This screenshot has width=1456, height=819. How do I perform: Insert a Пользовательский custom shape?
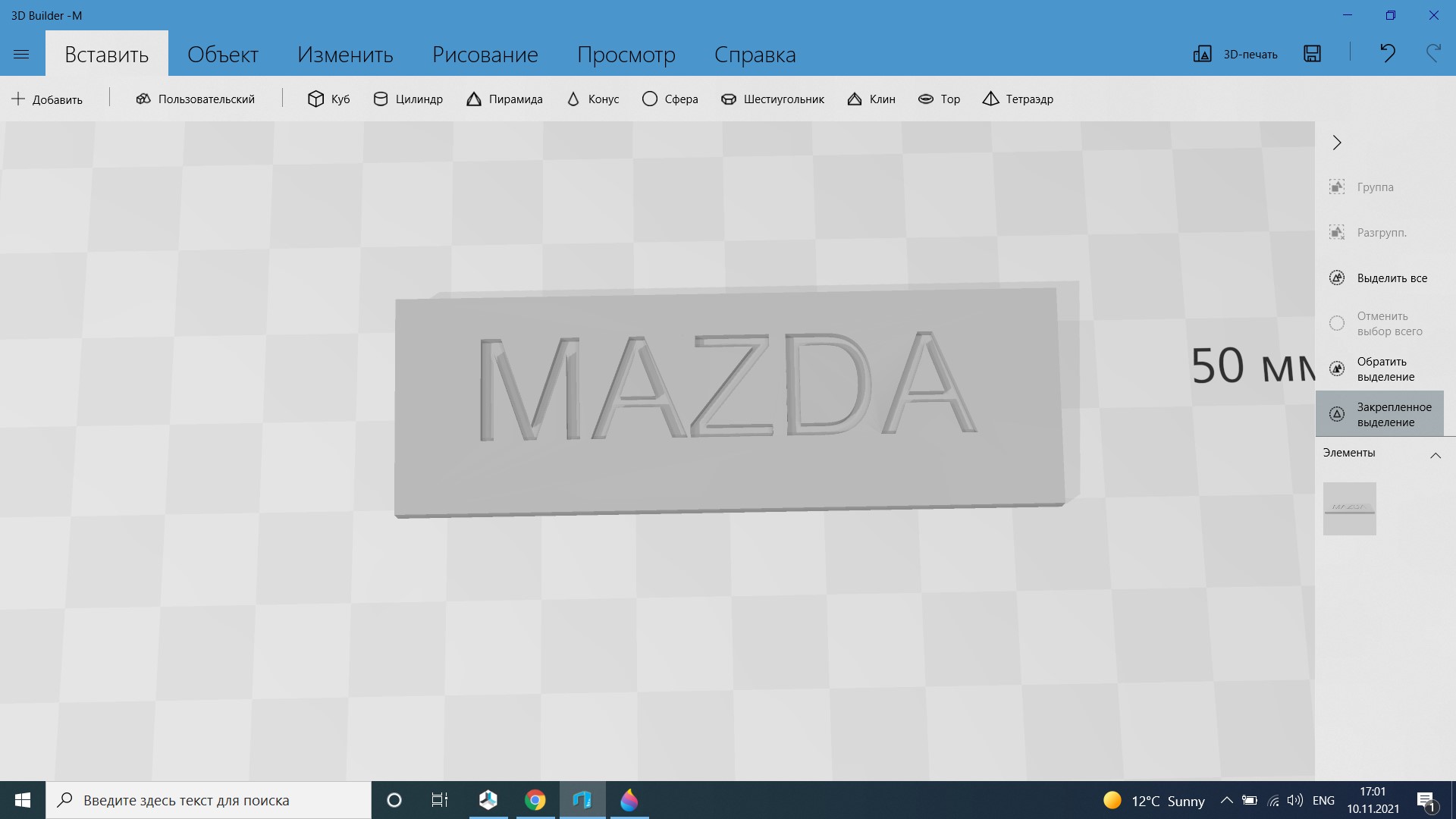click(x=196, y=99)
